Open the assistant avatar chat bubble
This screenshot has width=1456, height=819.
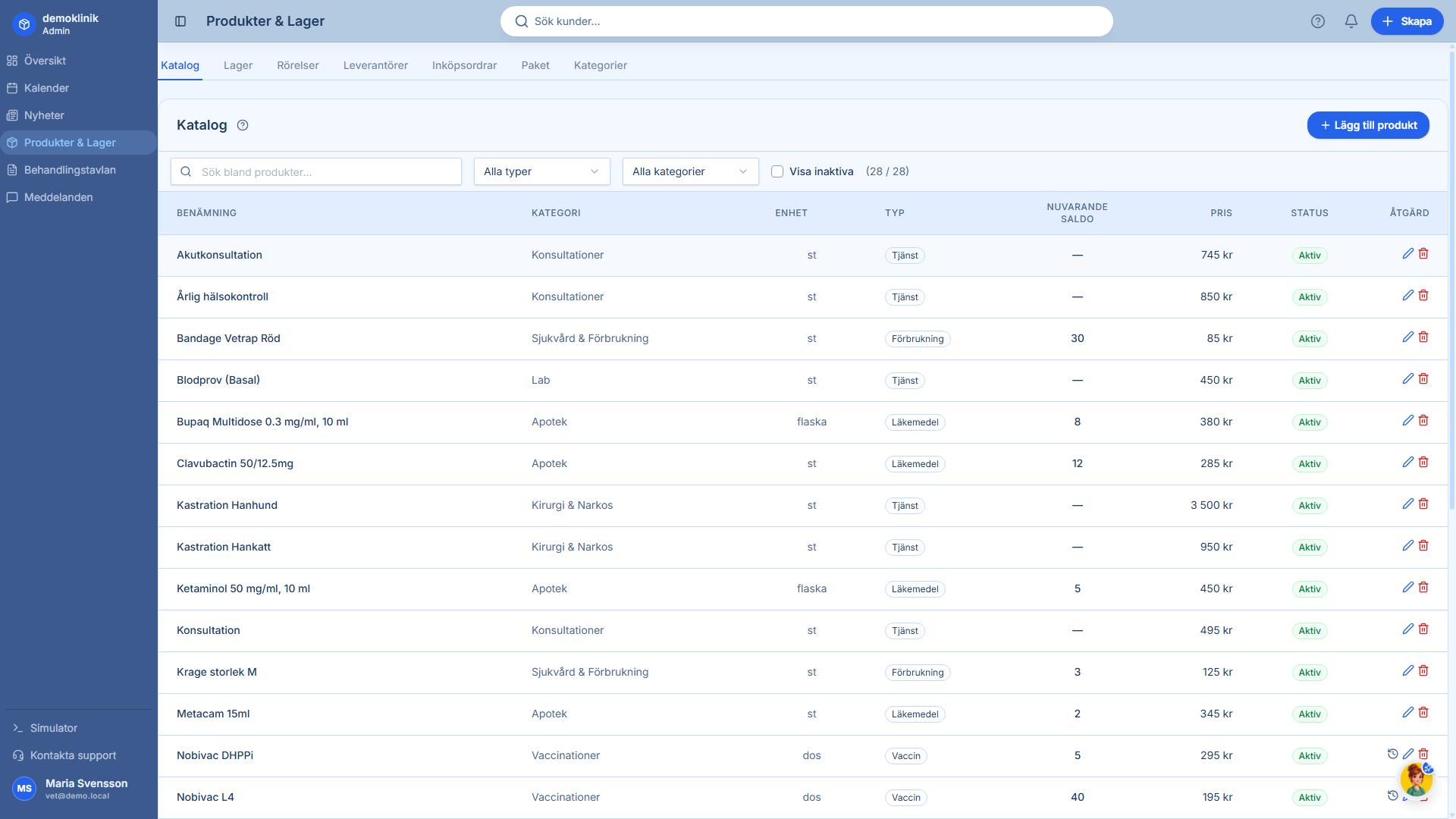pyautogui.click(x=1415, y=780)
